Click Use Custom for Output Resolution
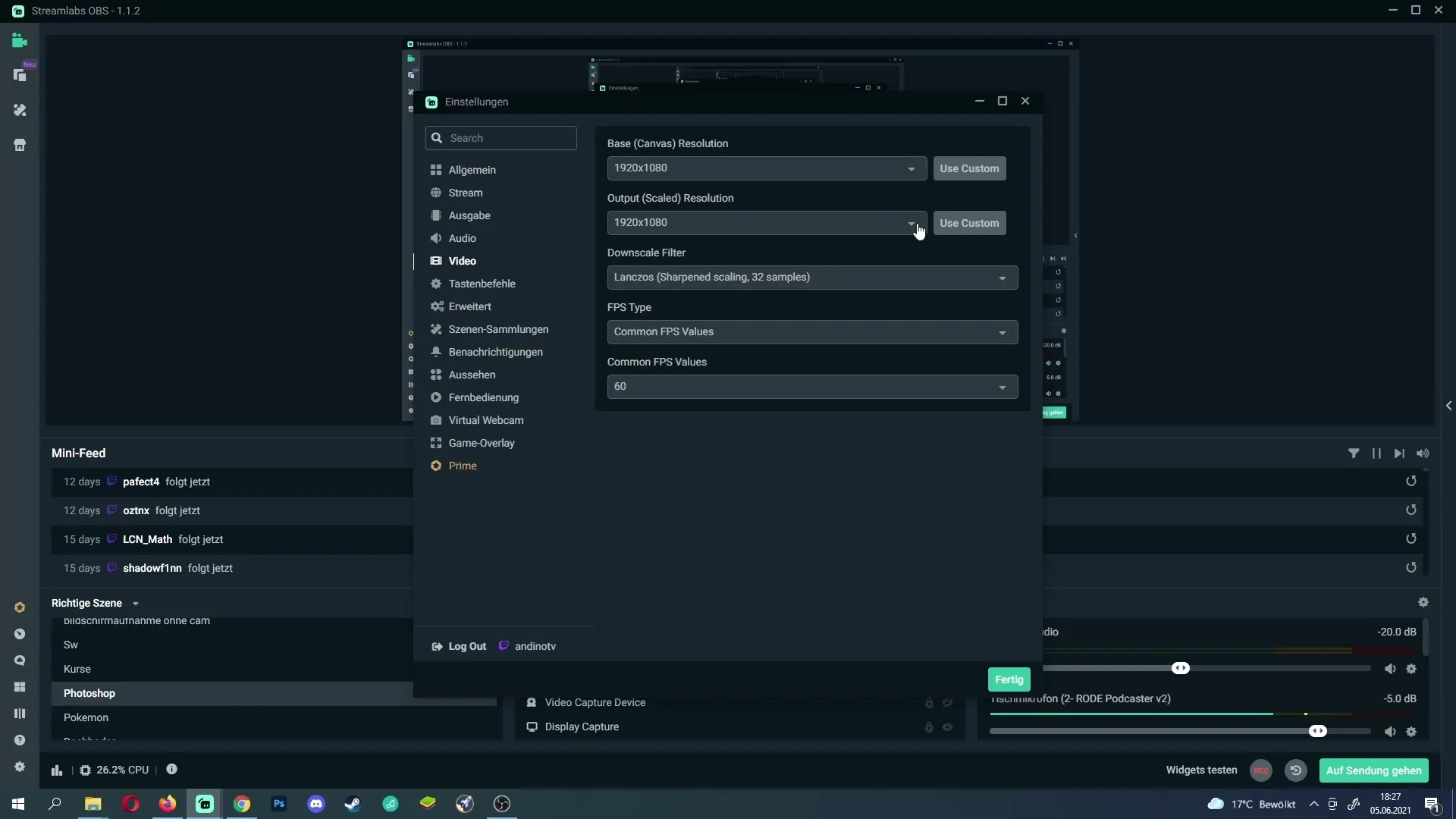The width and height of the screenshot is (1456, 819). click(x=969, y=223)
